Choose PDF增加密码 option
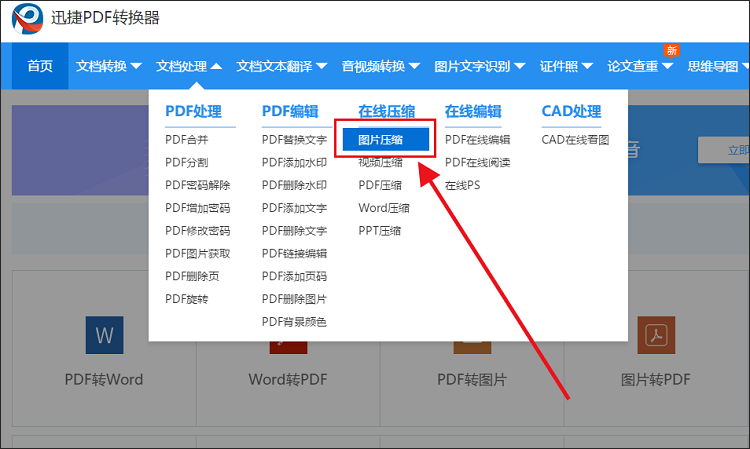Viewport: 750px width, 449px height. (198, 208)
